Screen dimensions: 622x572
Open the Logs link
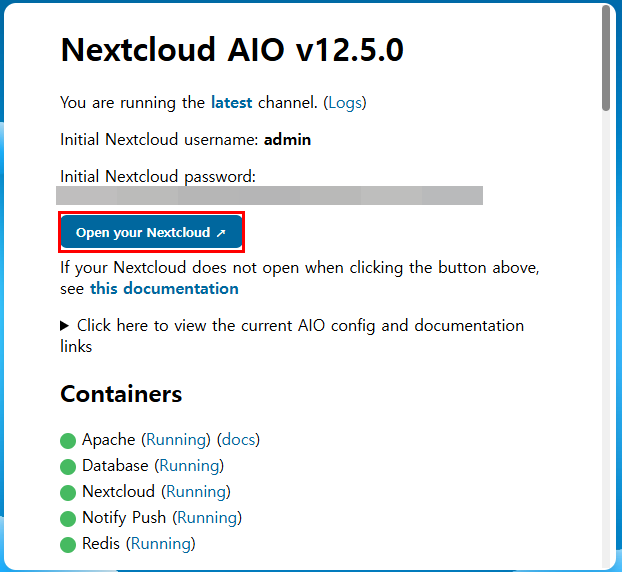pyautogui.click(x=345, y=102)
